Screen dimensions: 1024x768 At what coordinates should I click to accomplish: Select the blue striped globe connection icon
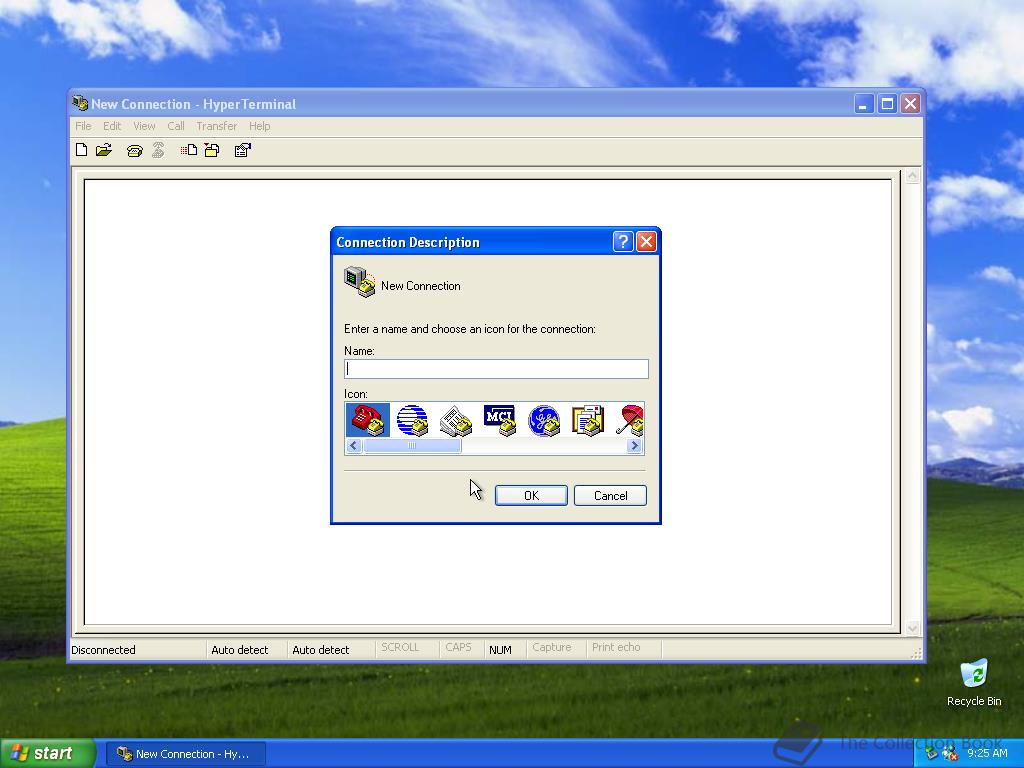click(x=412, y=420)
